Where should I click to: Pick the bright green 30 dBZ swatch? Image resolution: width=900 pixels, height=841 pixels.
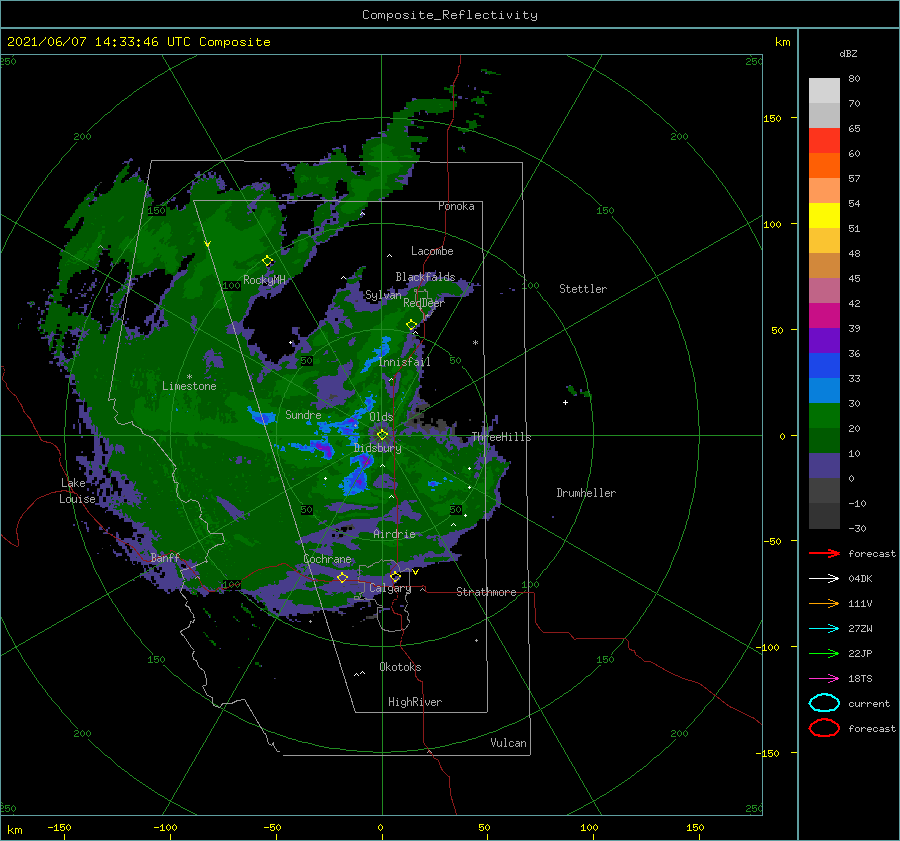click(x=824, y=416)
